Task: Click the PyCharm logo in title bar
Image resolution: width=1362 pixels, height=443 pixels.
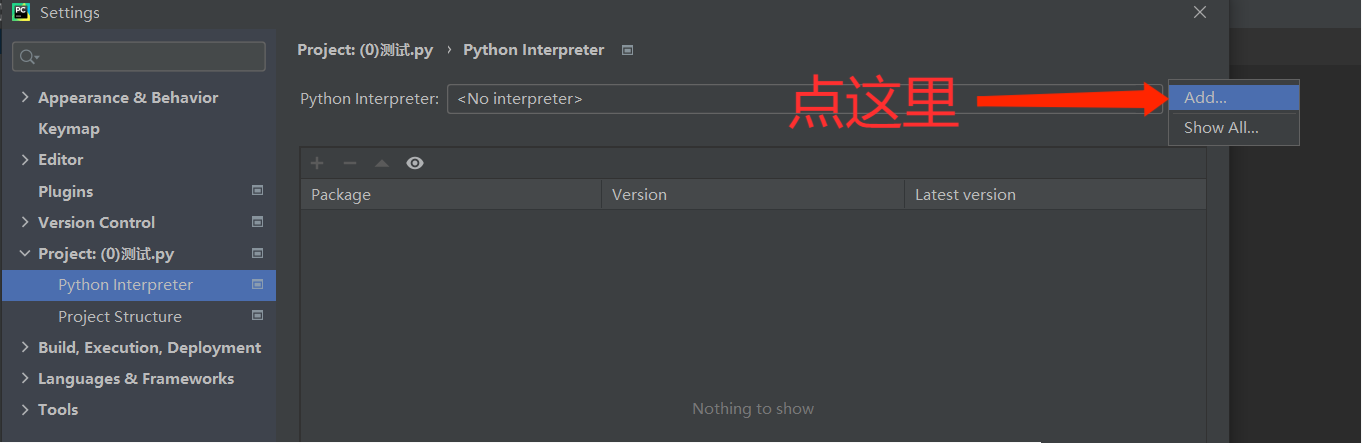Action: pos(21,13)
